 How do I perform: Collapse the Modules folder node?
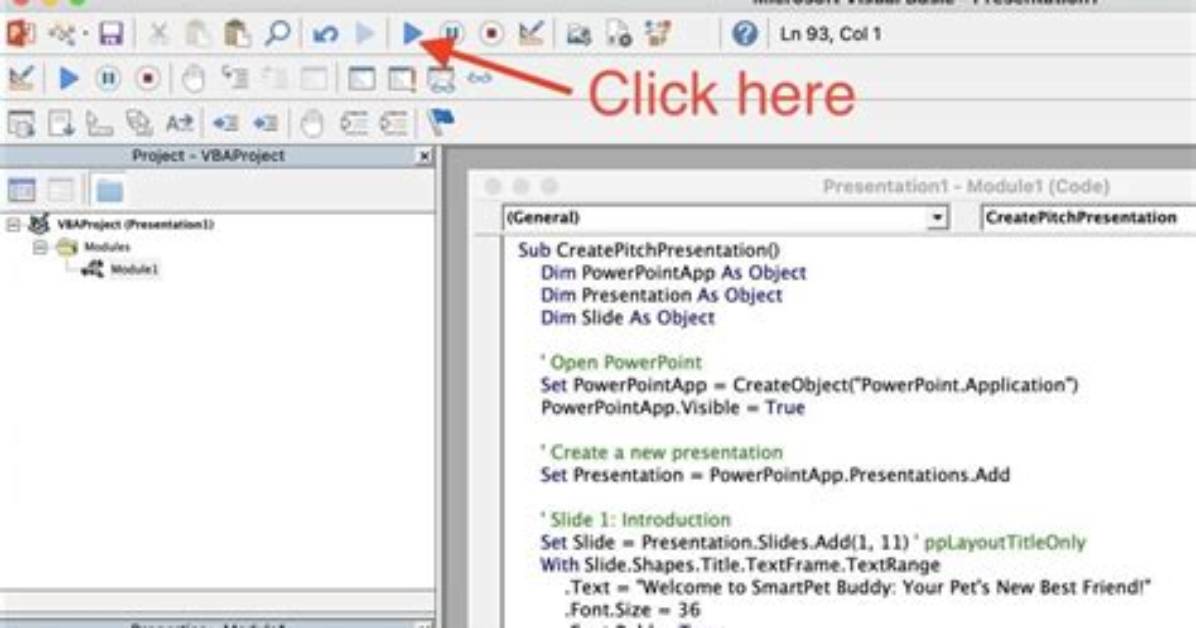coord(40,246)
